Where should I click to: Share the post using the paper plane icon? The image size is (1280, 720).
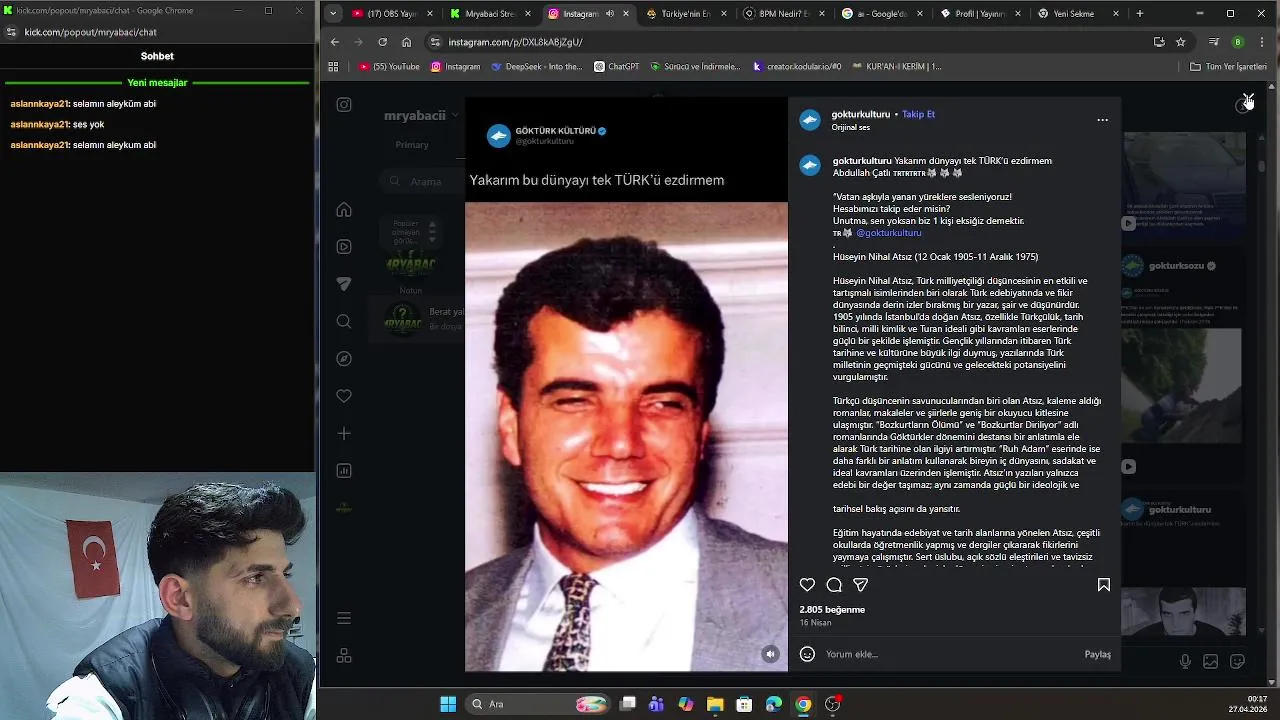(860, 585)
